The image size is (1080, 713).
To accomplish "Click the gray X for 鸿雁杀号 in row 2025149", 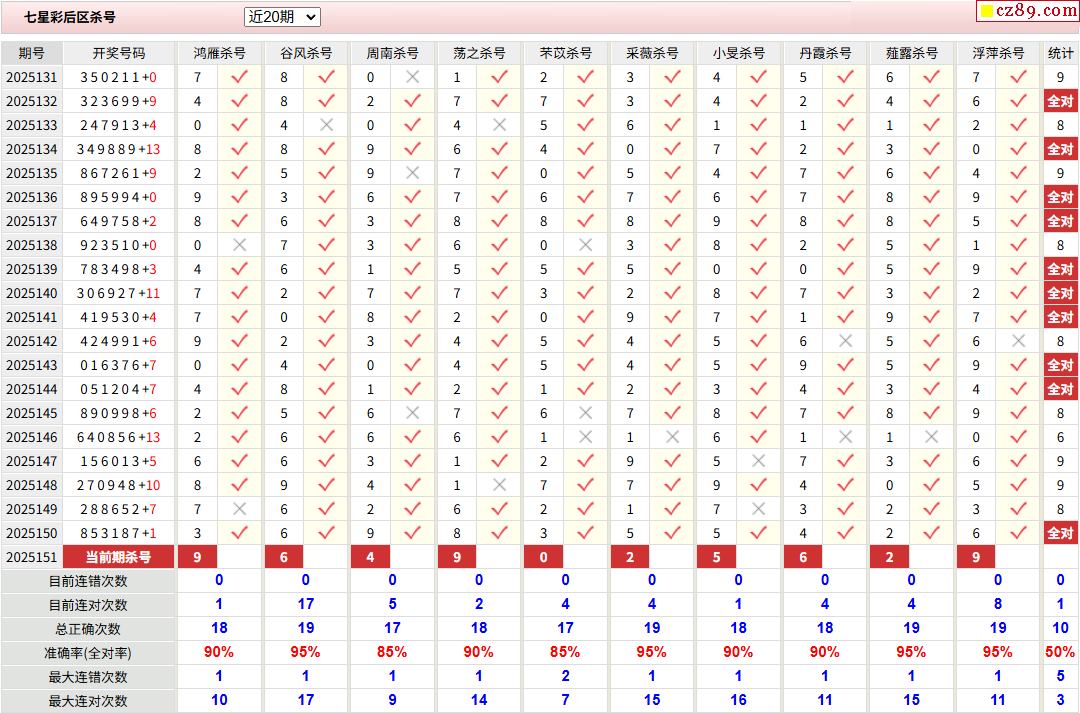I will (240, 509).
